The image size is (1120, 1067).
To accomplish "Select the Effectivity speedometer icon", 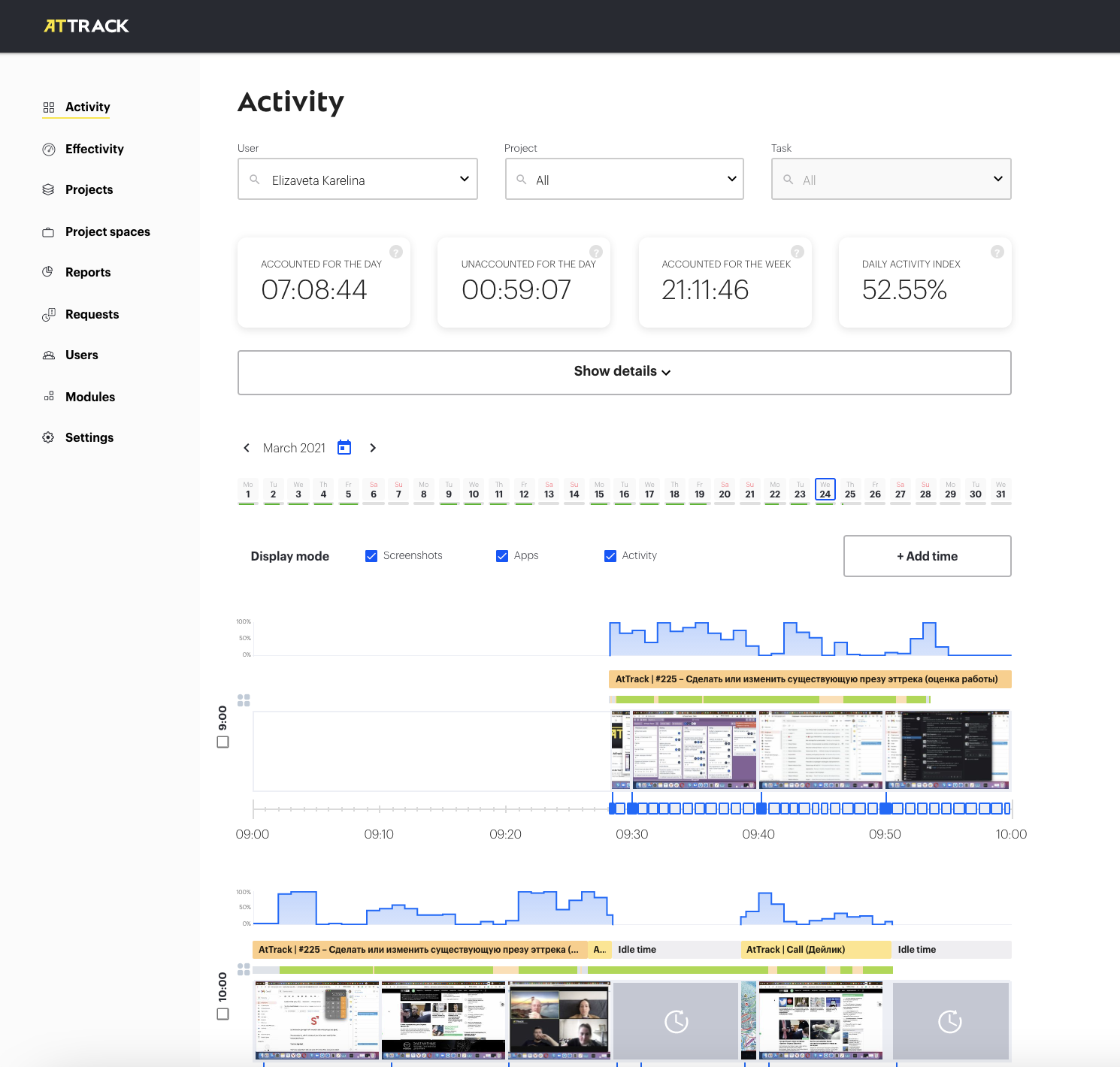I will tap(49, 149).
